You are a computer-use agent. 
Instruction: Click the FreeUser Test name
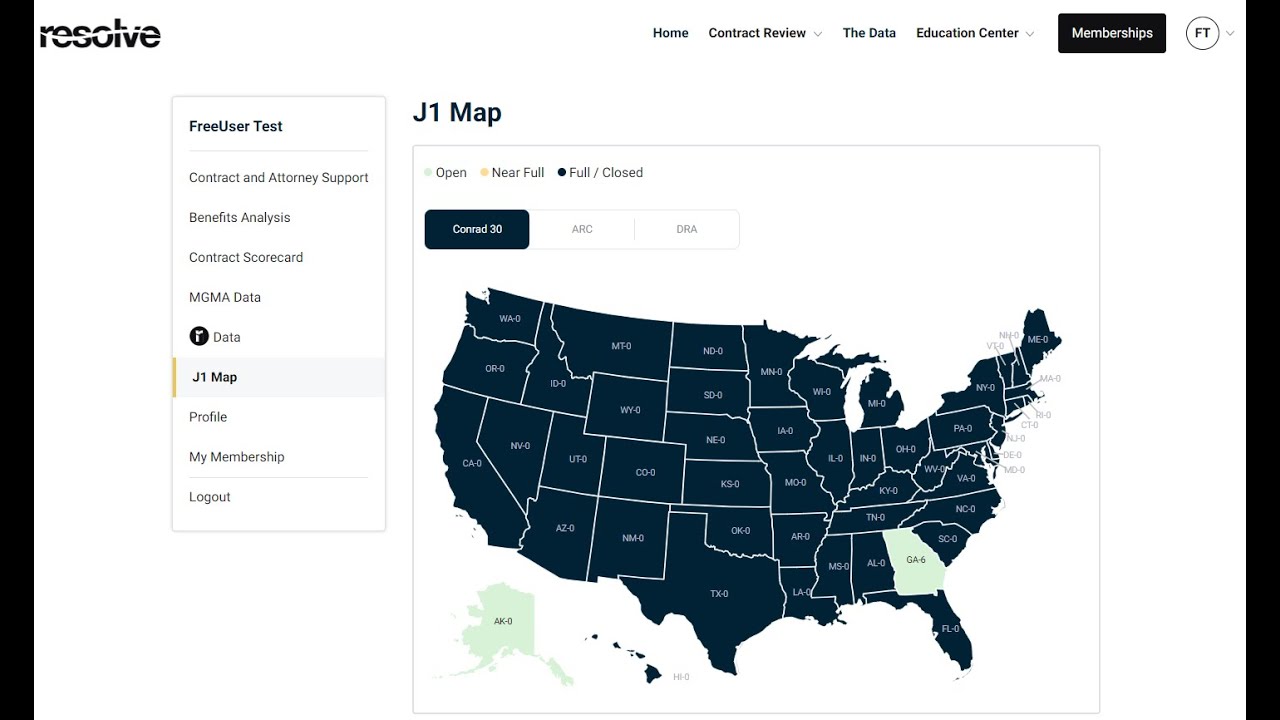click(x=236, y=126)
